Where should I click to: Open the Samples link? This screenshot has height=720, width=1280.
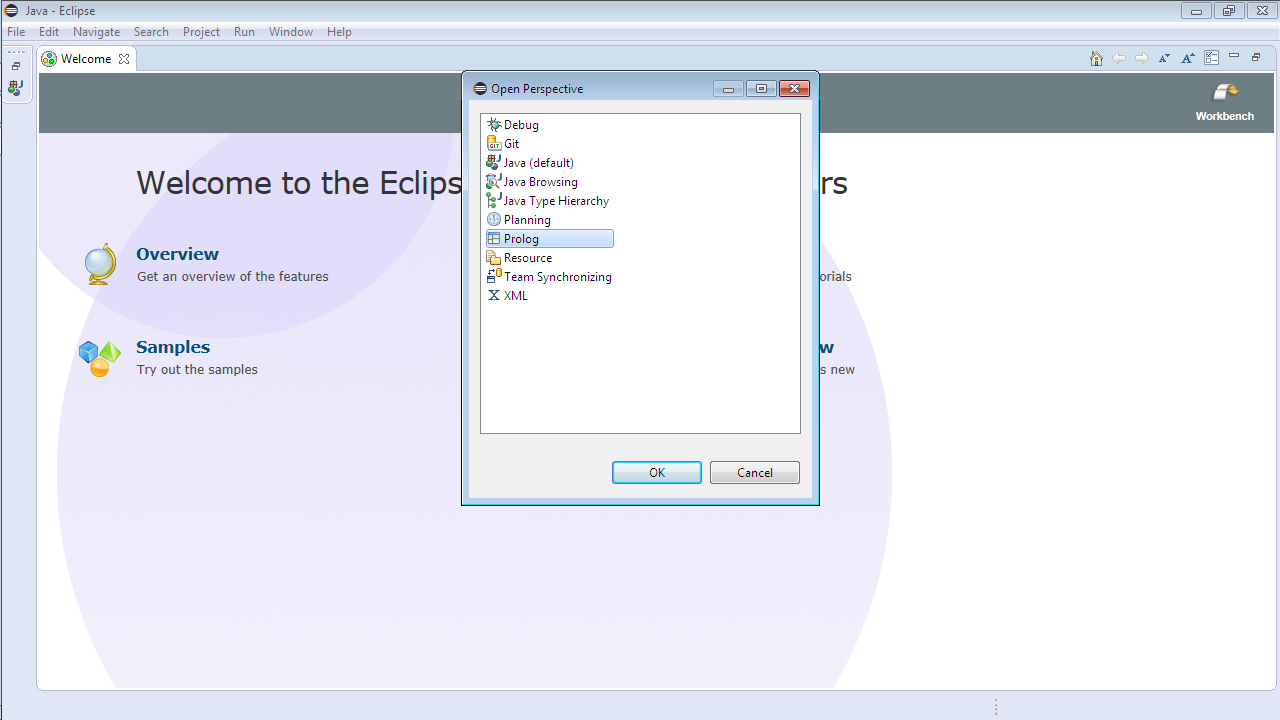(173, 347)
